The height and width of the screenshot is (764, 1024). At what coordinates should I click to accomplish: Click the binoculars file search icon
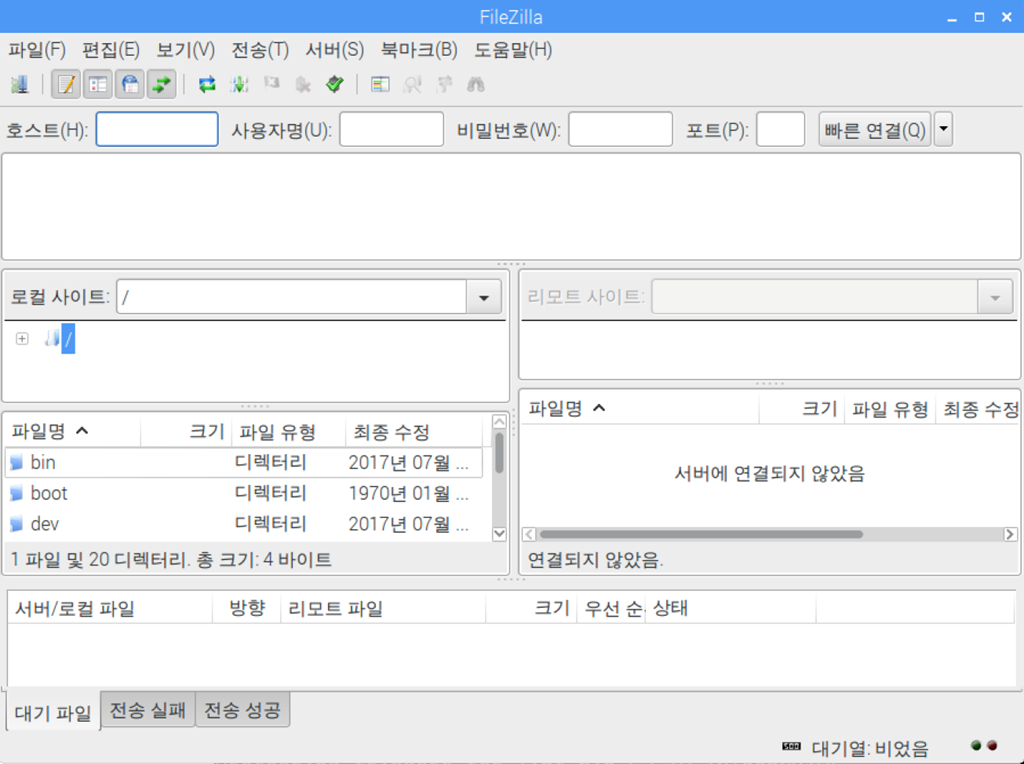click(x=475, y=84)
